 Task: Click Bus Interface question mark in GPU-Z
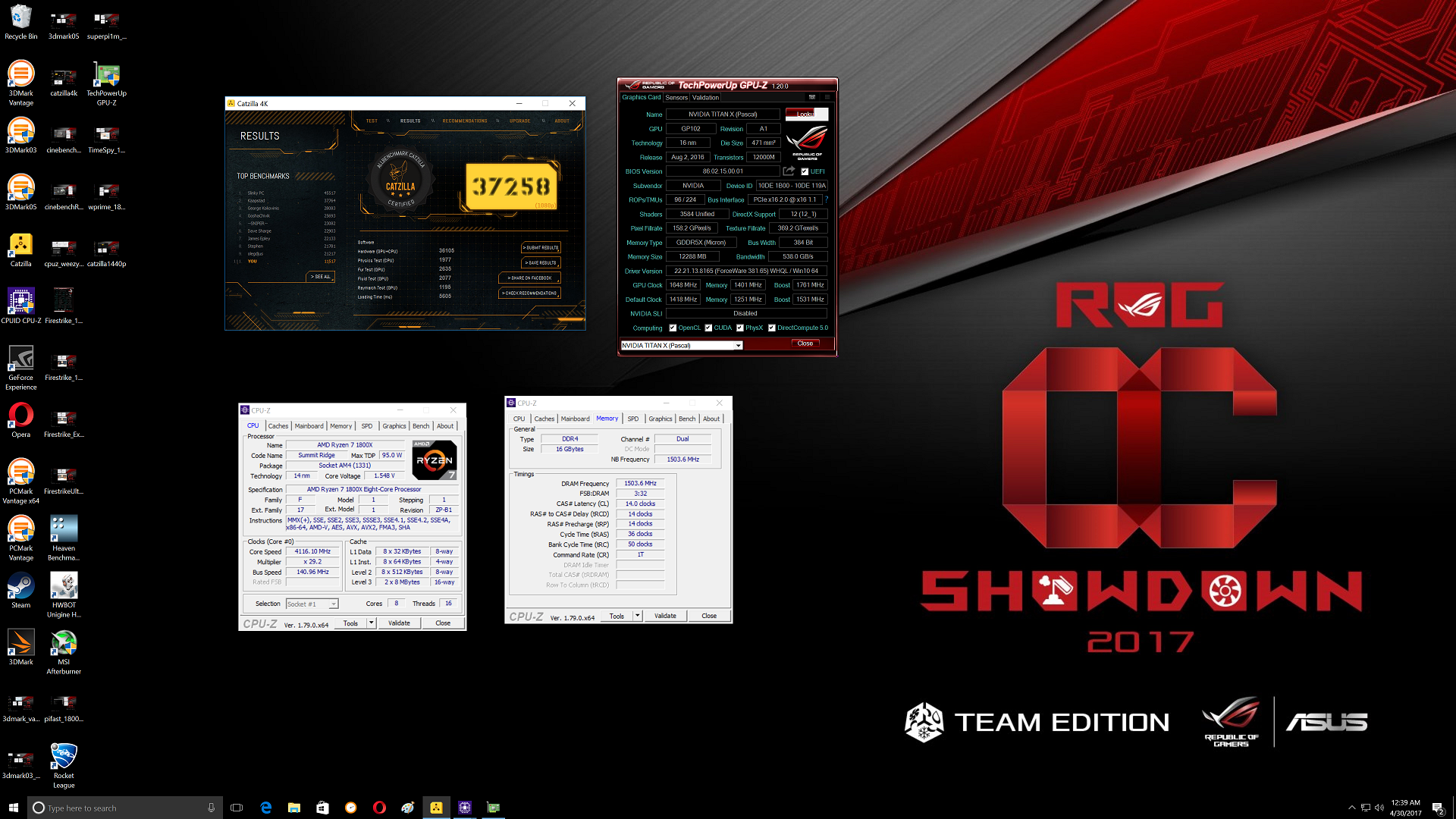coord(827,199)
